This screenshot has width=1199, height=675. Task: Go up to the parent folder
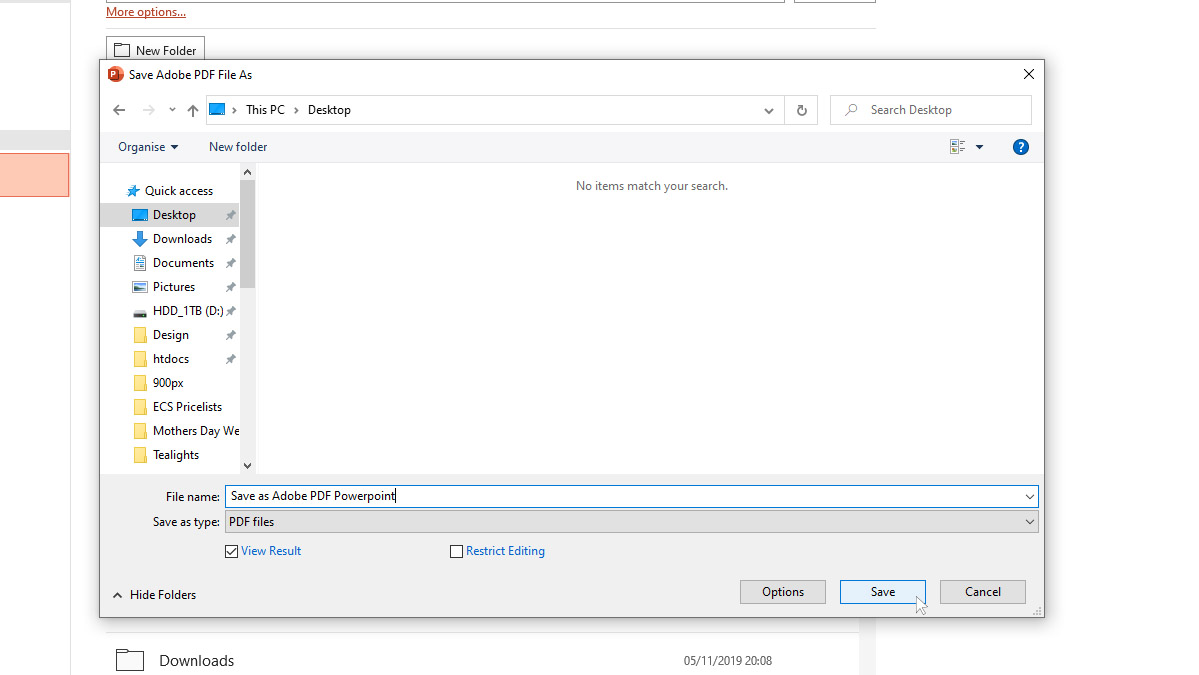pos(193,110)
